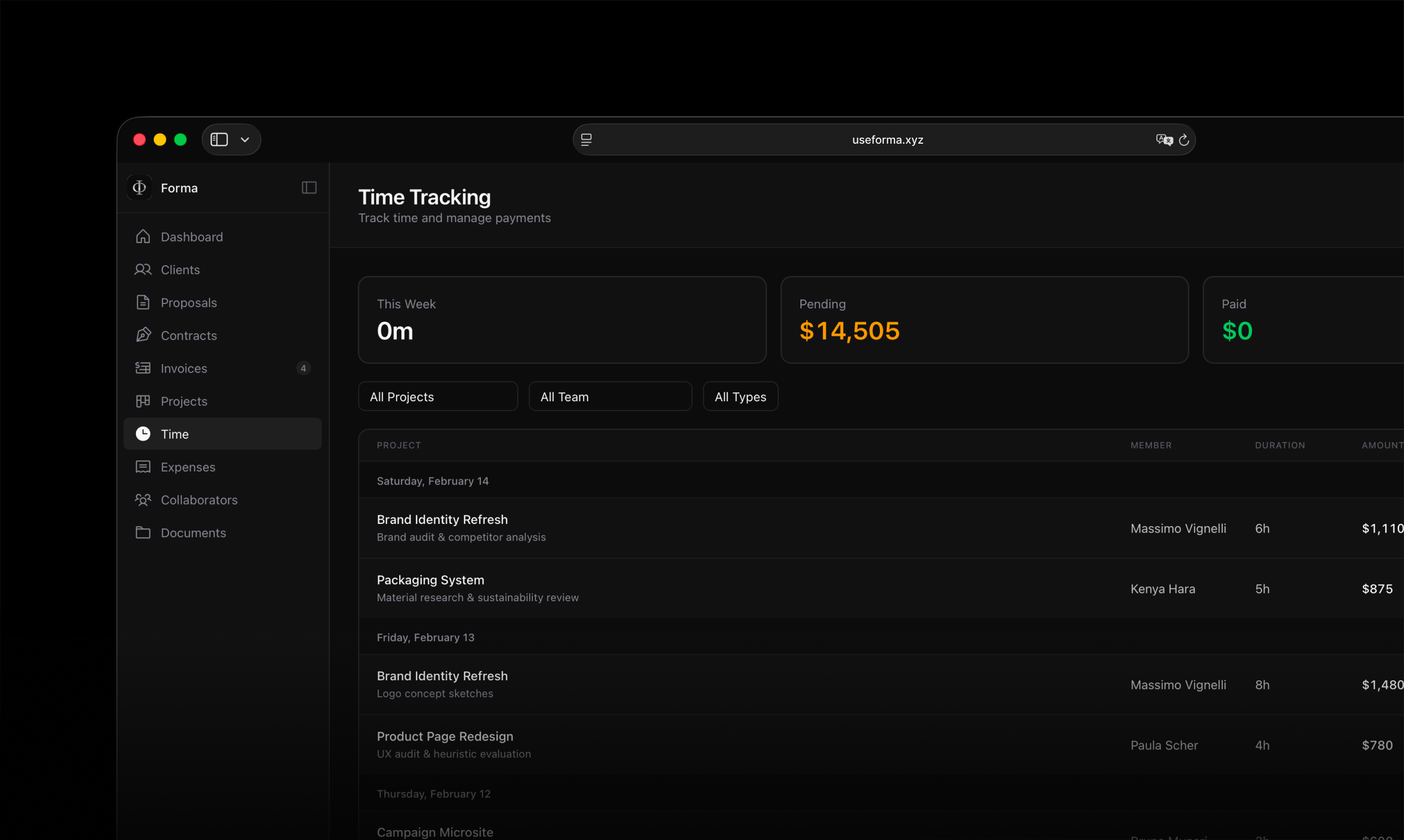Viewport: 1404px width, 840px height.
Task: Open the All Projects filter dropdown
Action: pos(438,396)
